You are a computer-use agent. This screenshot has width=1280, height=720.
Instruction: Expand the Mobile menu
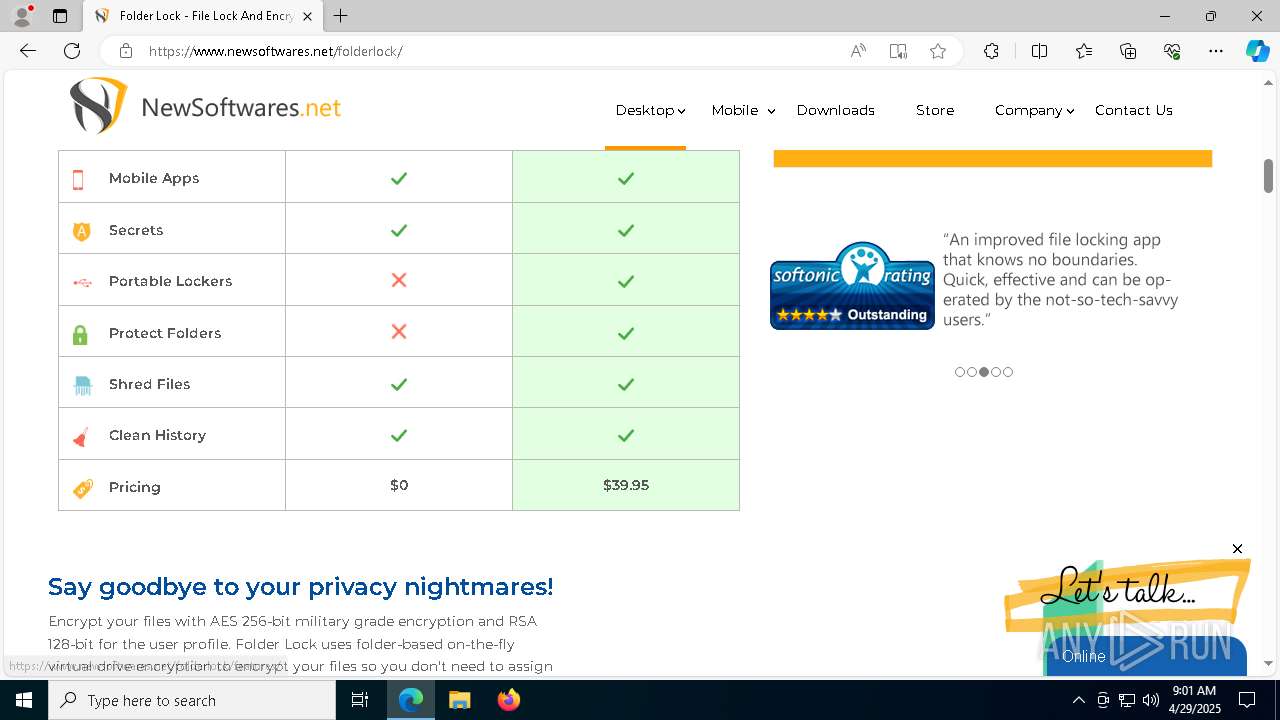(743, 110)
